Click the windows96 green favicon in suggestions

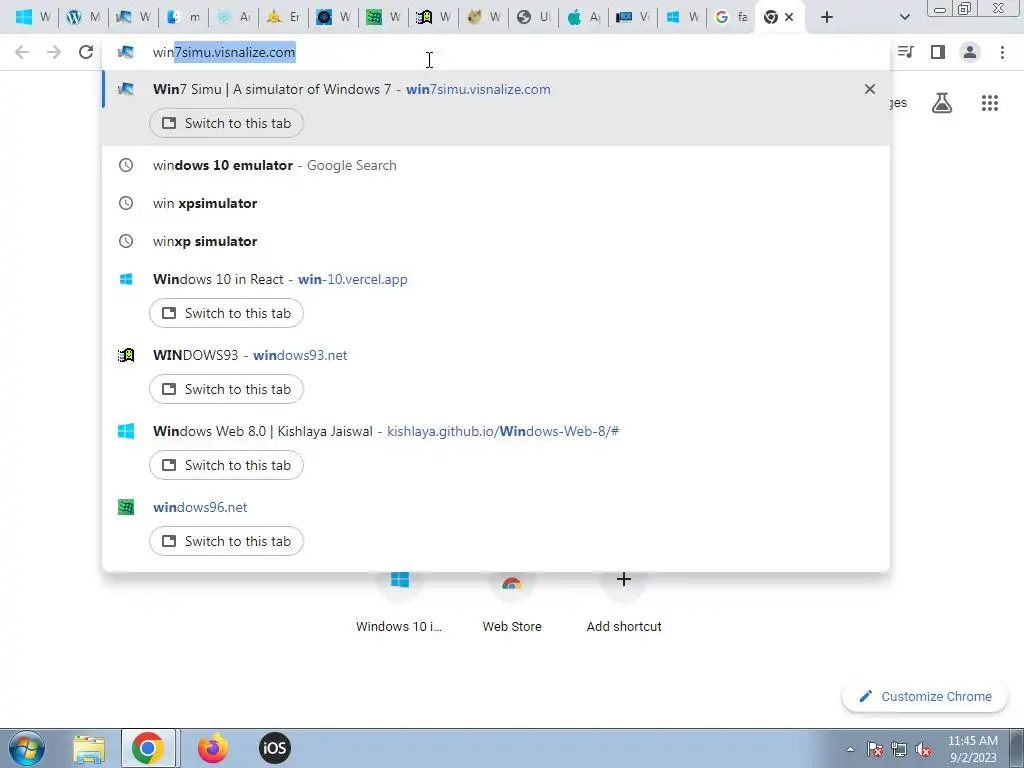pos(125,507)
